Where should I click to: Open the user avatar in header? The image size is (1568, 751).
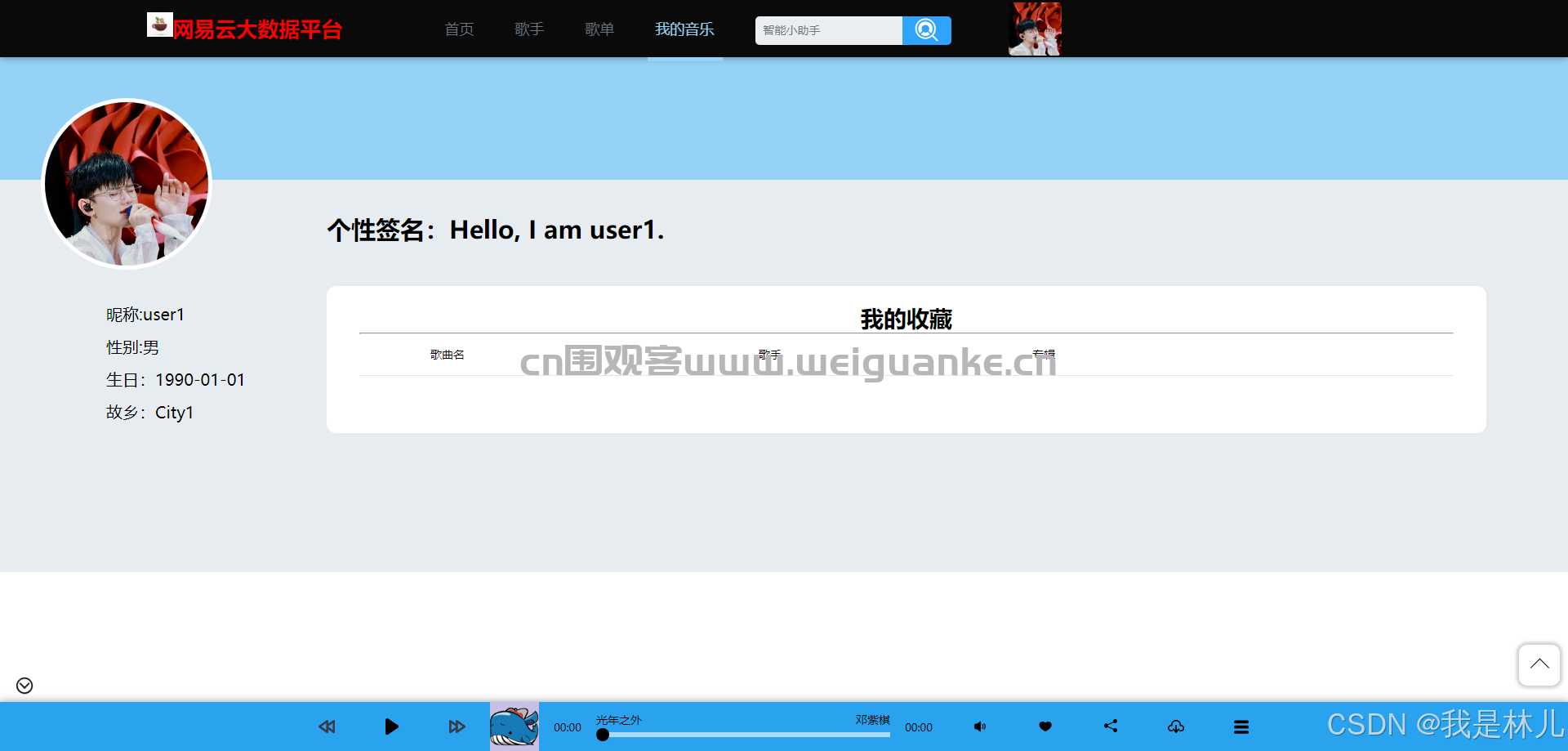pyautogui.click(x=1035, y=29)
